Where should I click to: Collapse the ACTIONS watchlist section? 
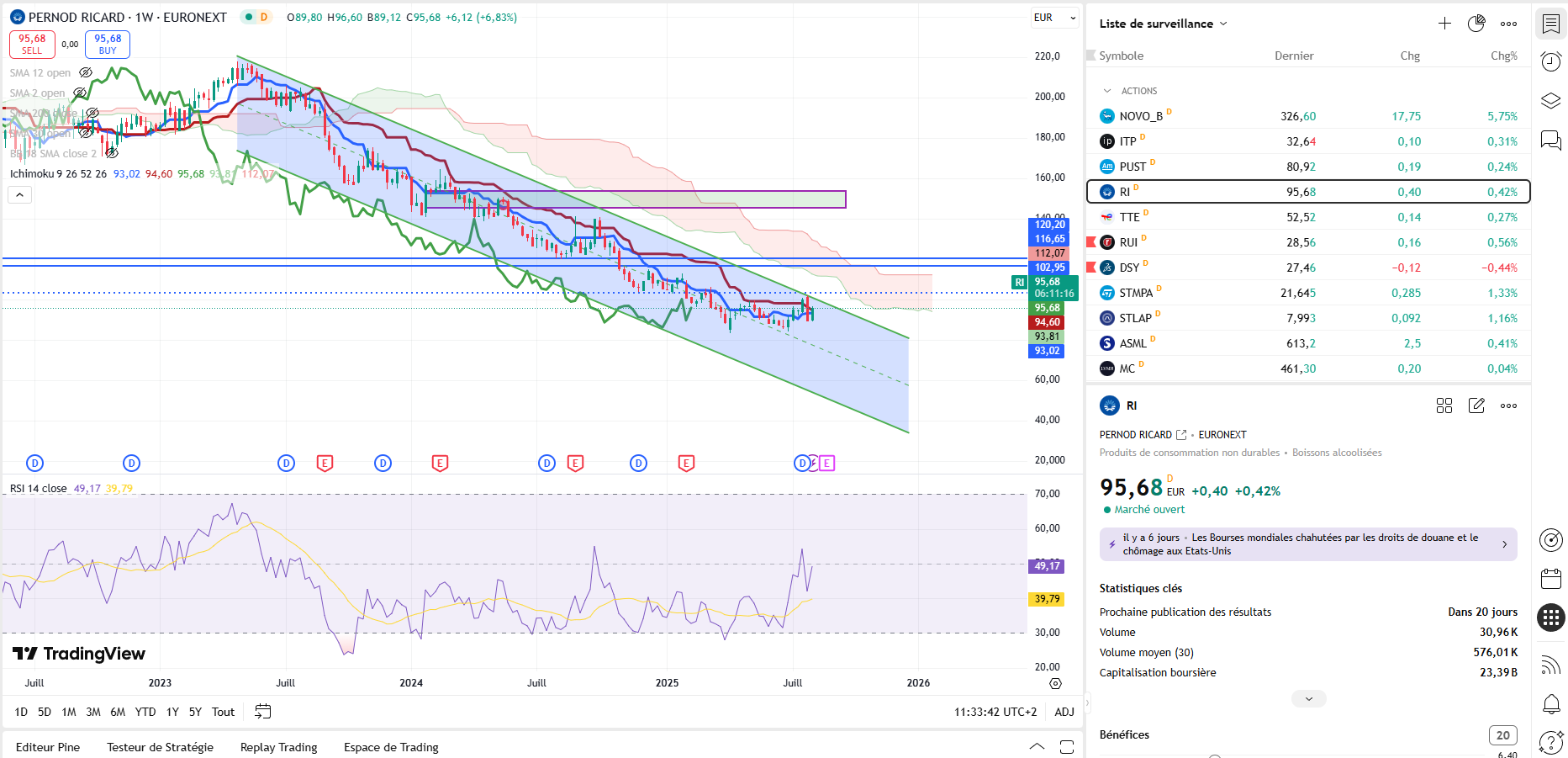(x=1107, y=91)
